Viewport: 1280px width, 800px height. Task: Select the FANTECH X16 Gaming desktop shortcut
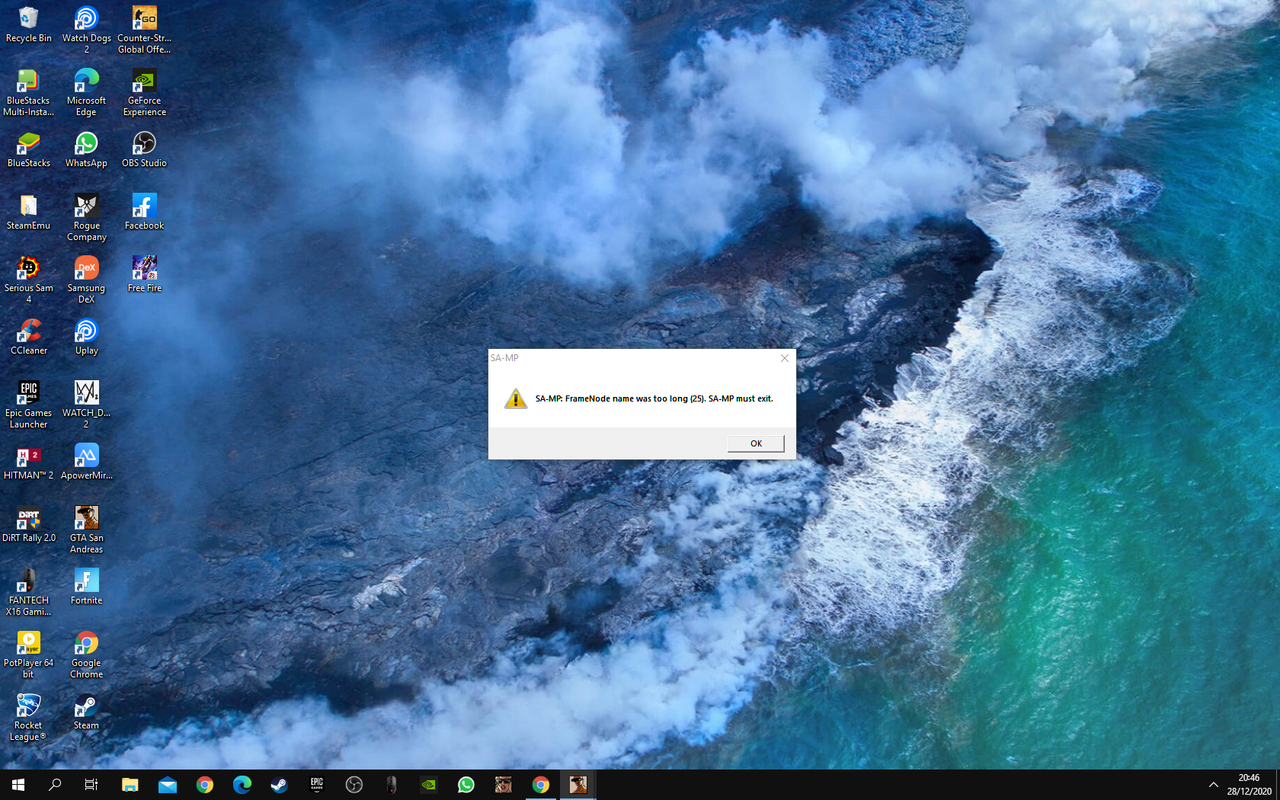tap(29, 592)
